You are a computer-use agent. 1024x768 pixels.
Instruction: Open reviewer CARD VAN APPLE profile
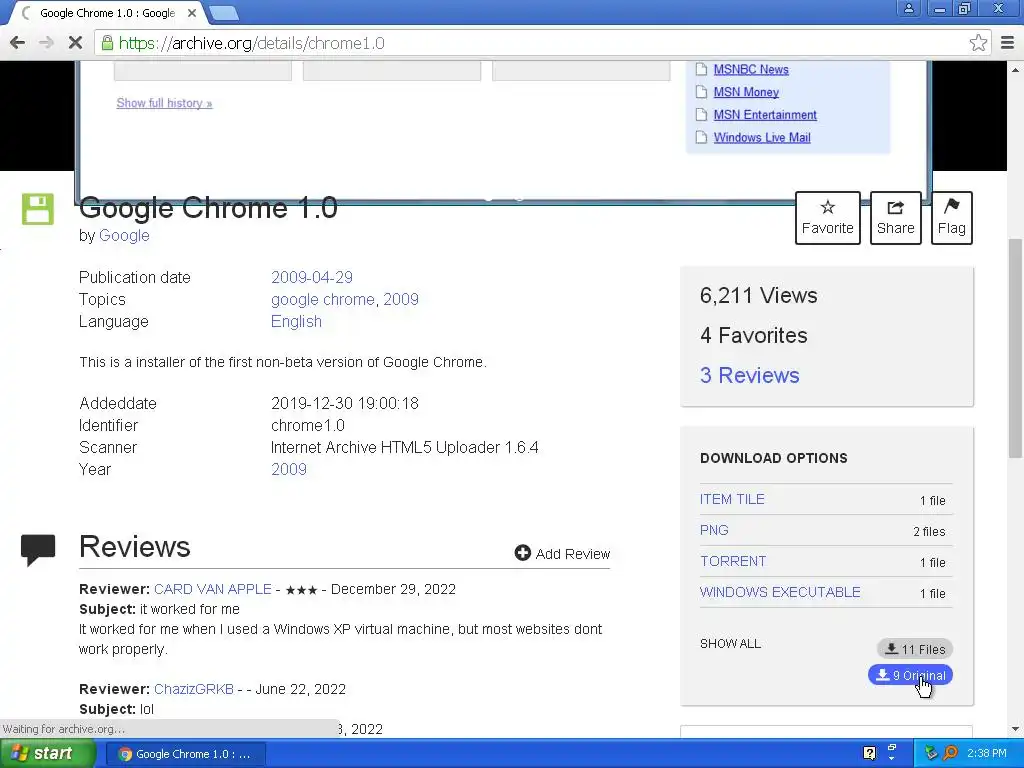pos(212,589)
